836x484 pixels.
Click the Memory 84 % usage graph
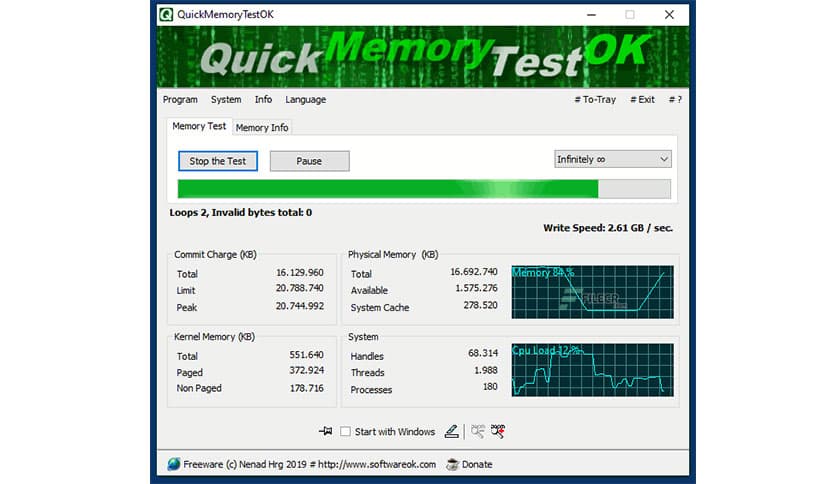[592, 292]
